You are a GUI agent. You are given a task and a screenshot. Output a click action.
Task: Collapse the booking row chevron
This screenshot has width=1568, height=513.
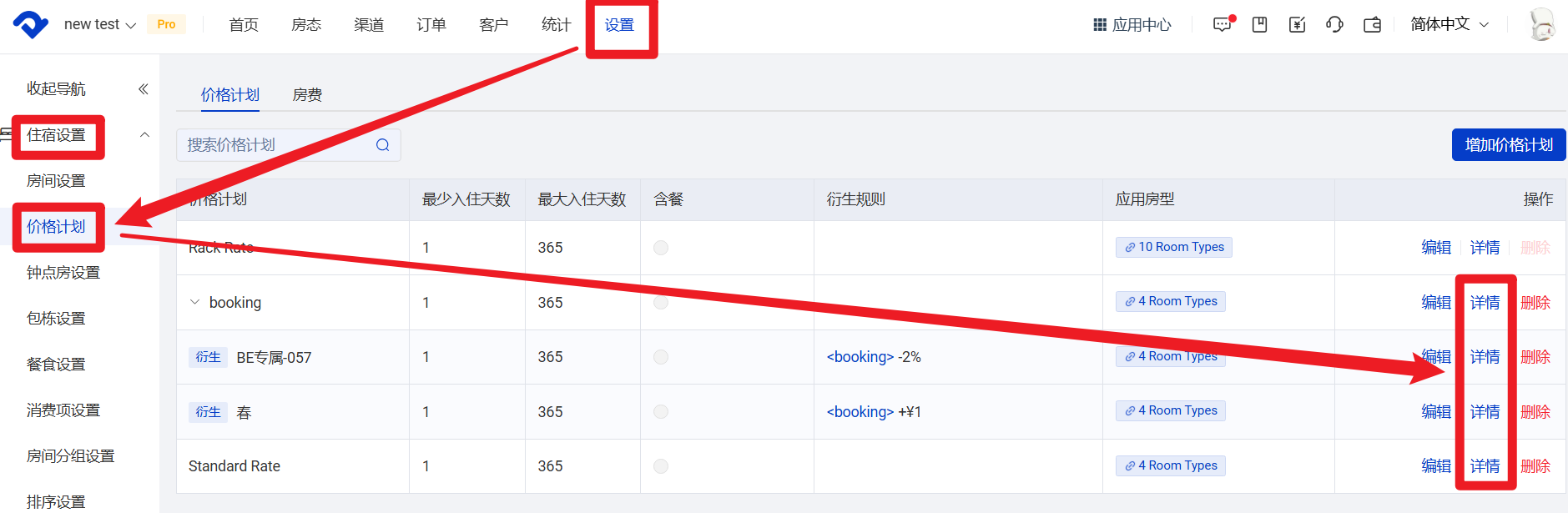tap(194, 302)
